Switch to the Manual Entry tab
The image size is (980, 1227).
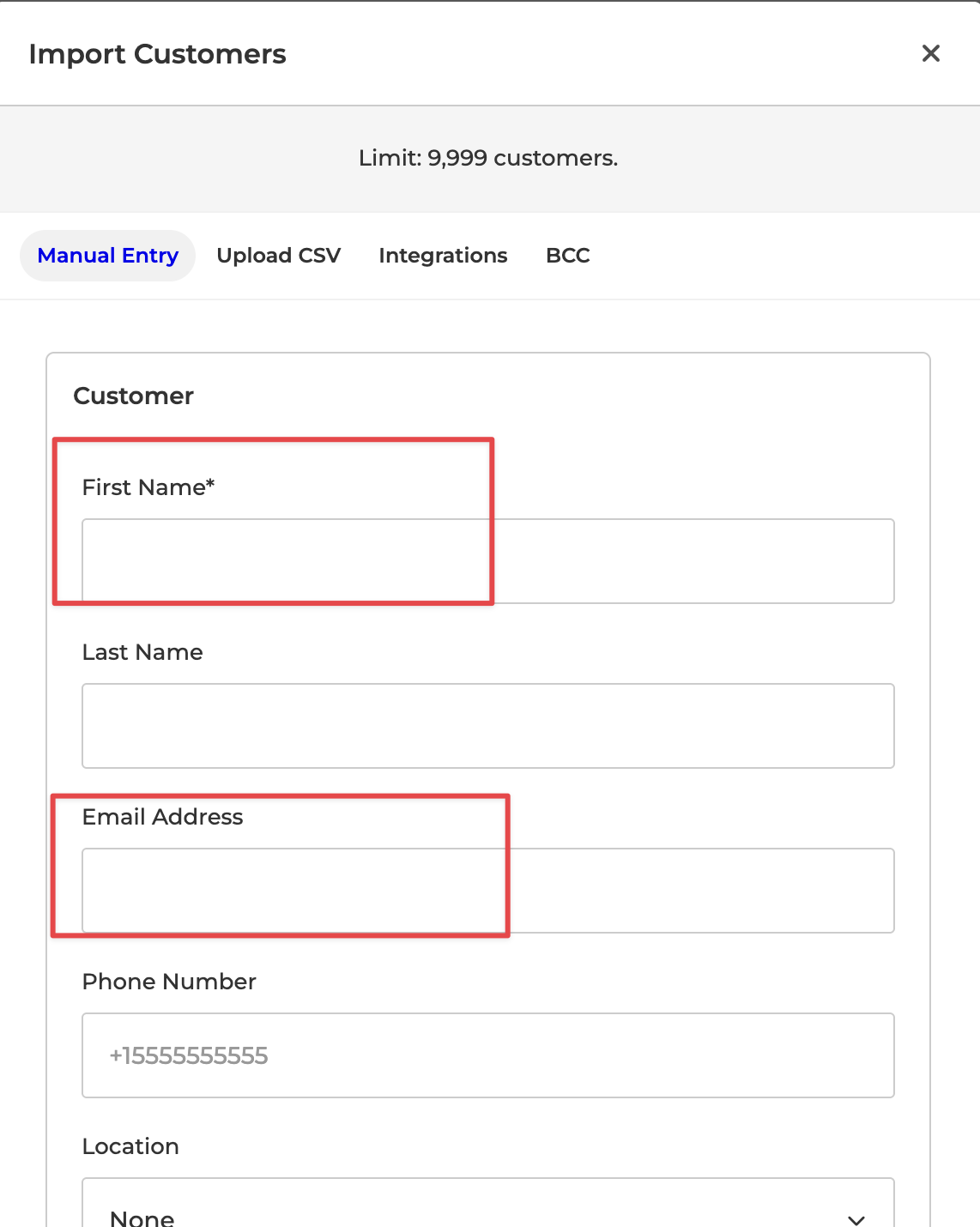coord(108,256)
